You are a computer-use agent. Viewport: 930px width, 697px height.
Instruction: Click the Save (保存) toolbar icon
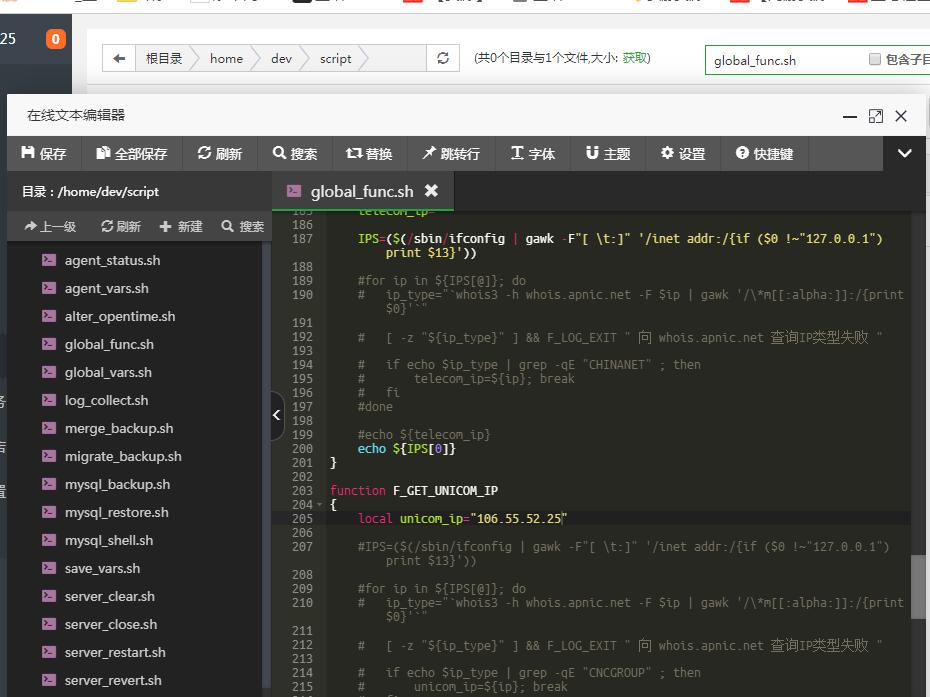pyautogui.click(x=43, y=153)
